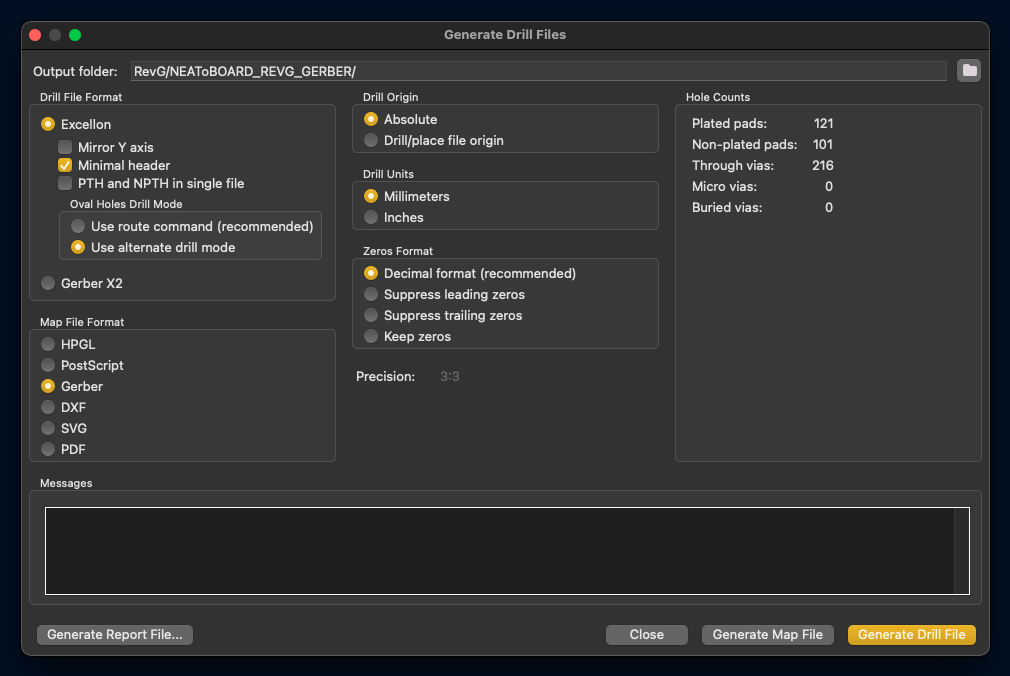Viewport: 1010px width, 676px height.
Task: Click the Through vias count 216
Action: coord(823,166)
